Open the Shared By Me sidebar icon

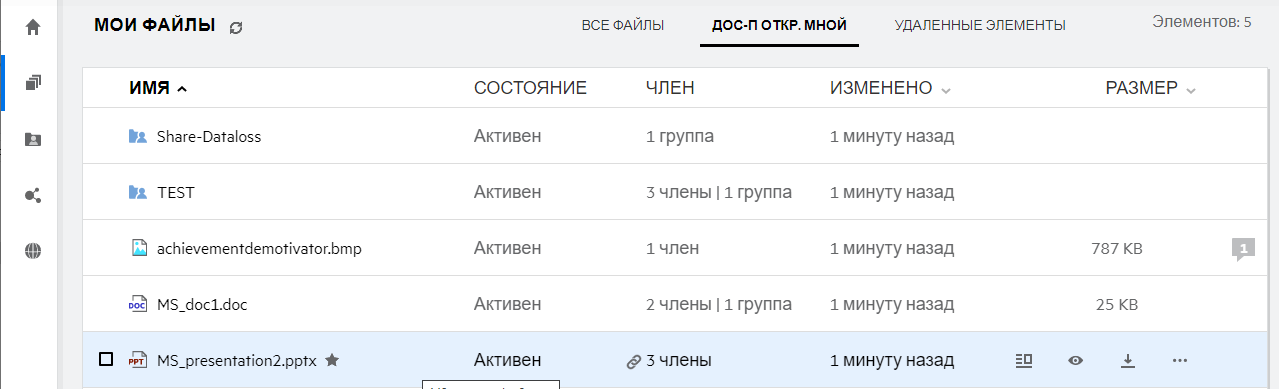point(33,195)
